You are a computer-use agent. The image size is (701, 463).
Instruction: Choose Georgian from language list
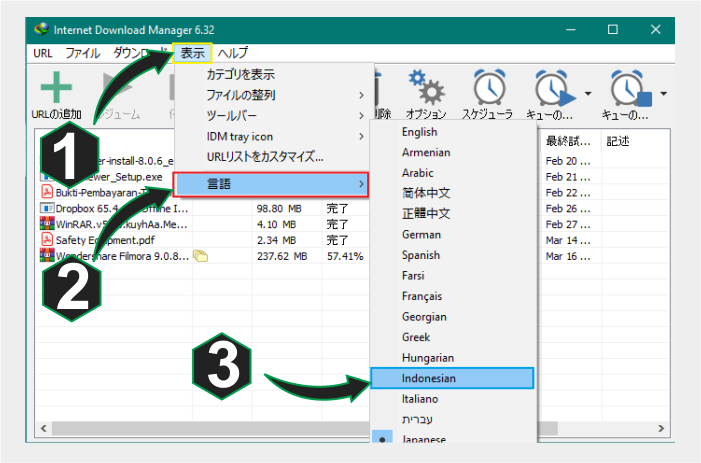pyautogui.click(x=453, y=317)
